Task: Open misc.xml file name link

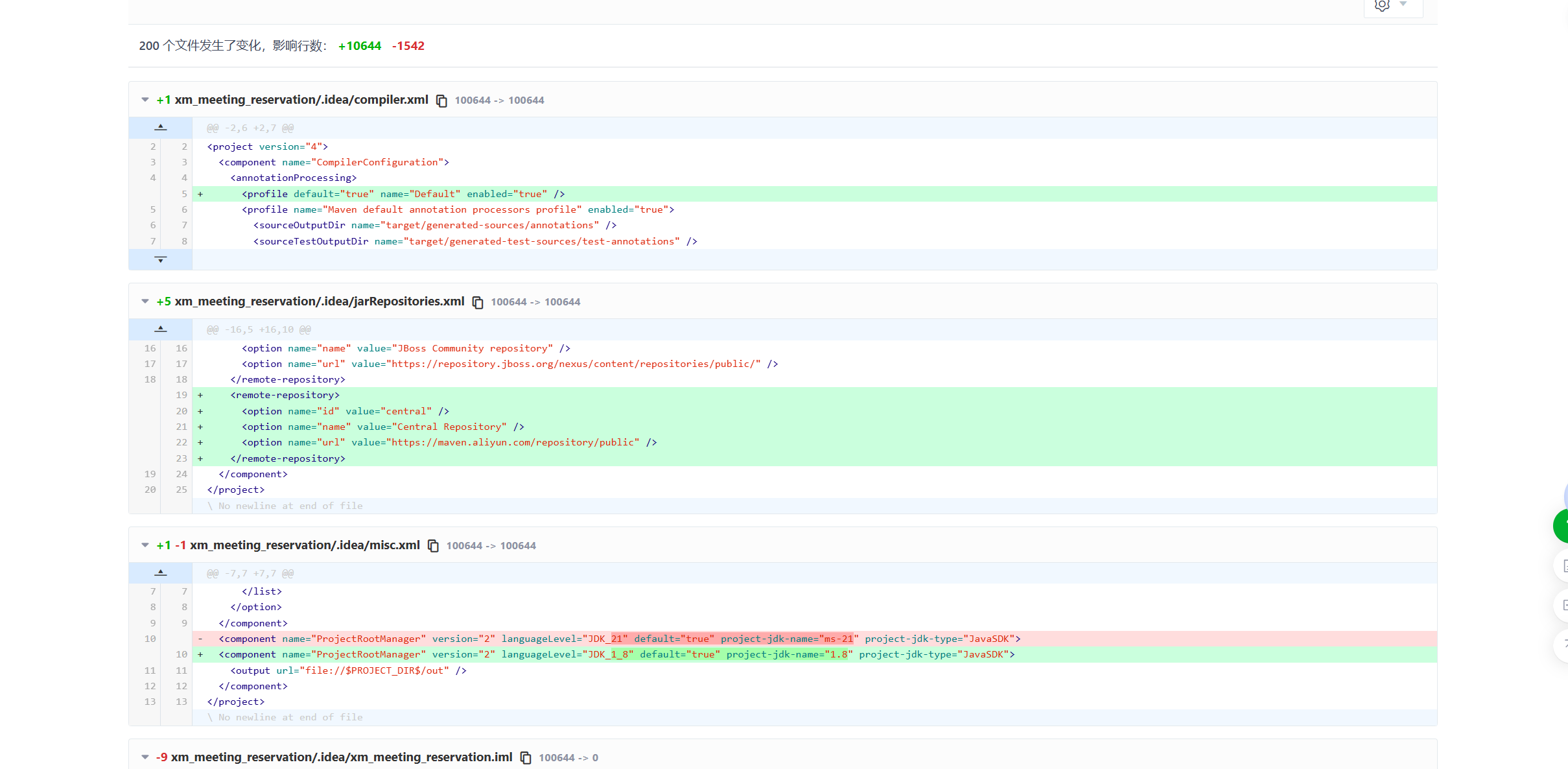Action: 305,545
